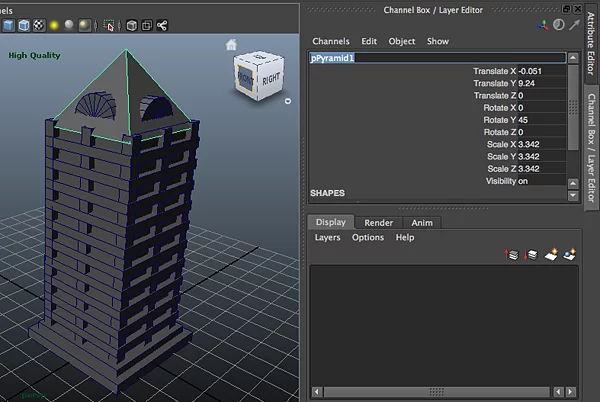Move selected layer up icon
This screenshot has height=402, width=600.
[x=512, y=254]
